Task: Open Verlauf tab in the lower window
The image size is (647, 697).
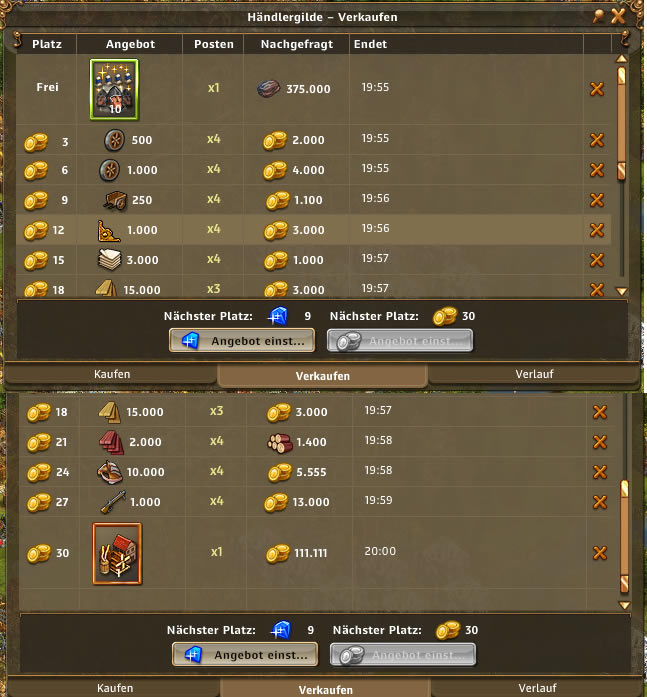Action: pos(537,688)
